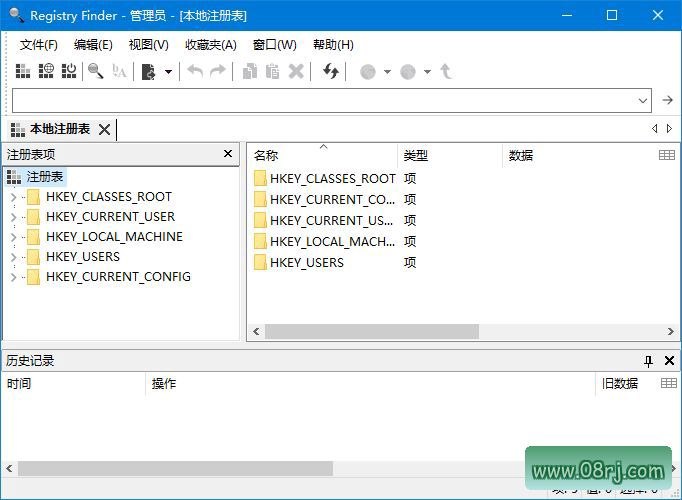Click the Undo arrow icon

[195, 71]
